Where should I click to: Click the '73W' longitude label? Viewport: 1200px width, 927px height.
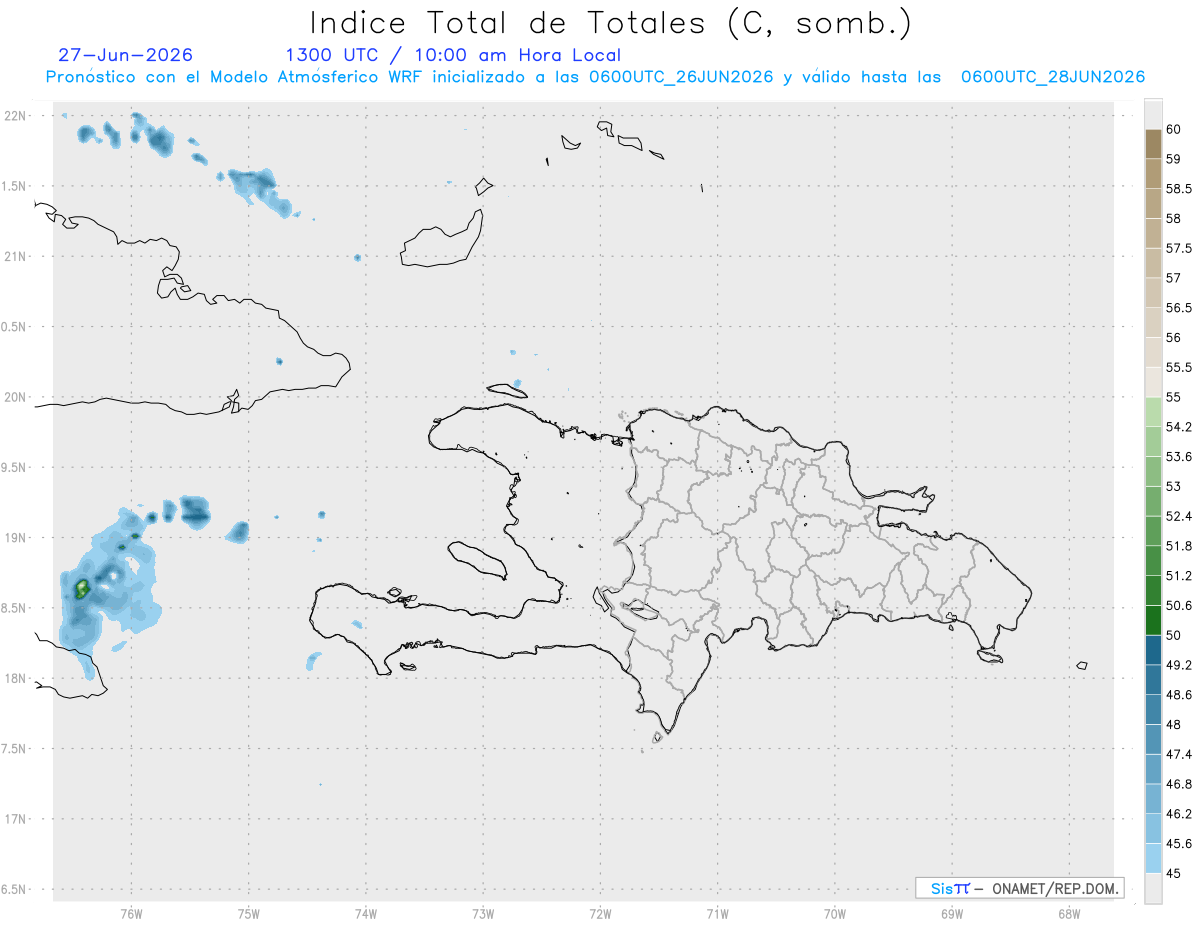pos(483,914)
